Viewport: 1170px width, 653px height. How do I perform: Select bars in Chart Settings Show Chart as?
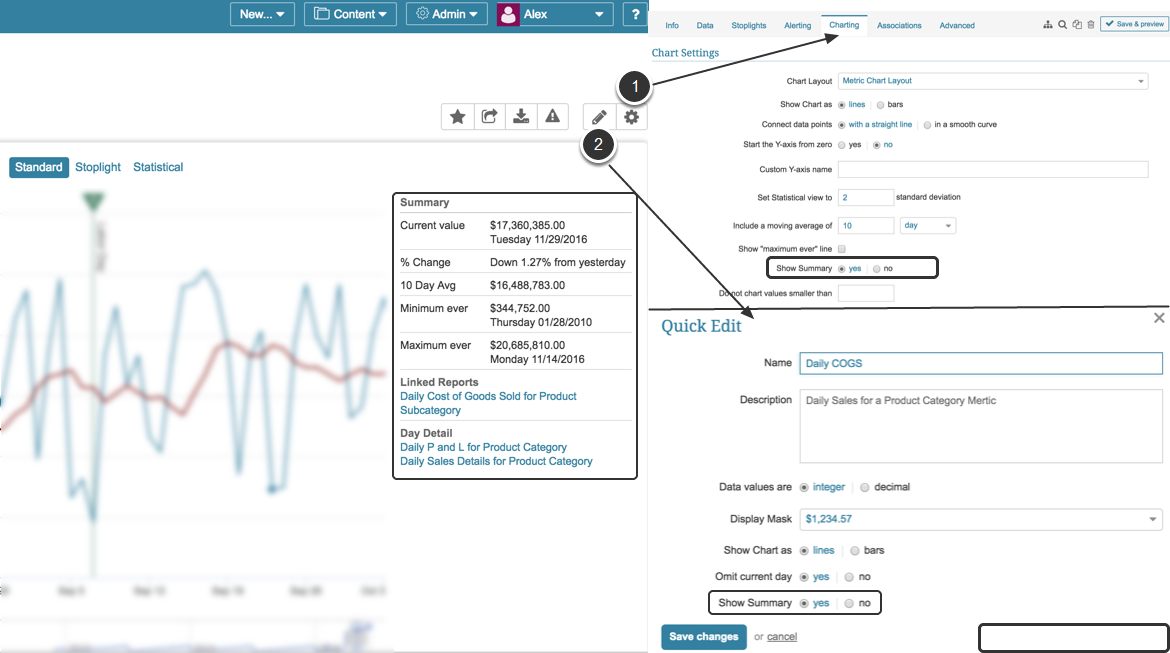point(880,105)
